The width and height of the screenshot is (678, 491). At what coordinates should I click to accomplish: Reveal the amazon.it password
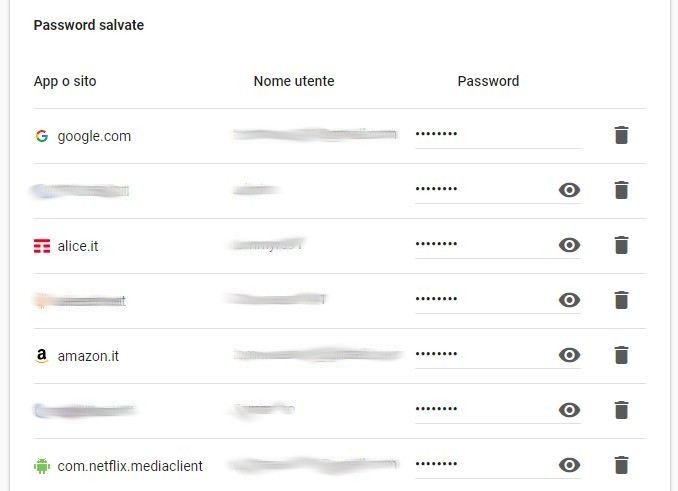[570, 355]
